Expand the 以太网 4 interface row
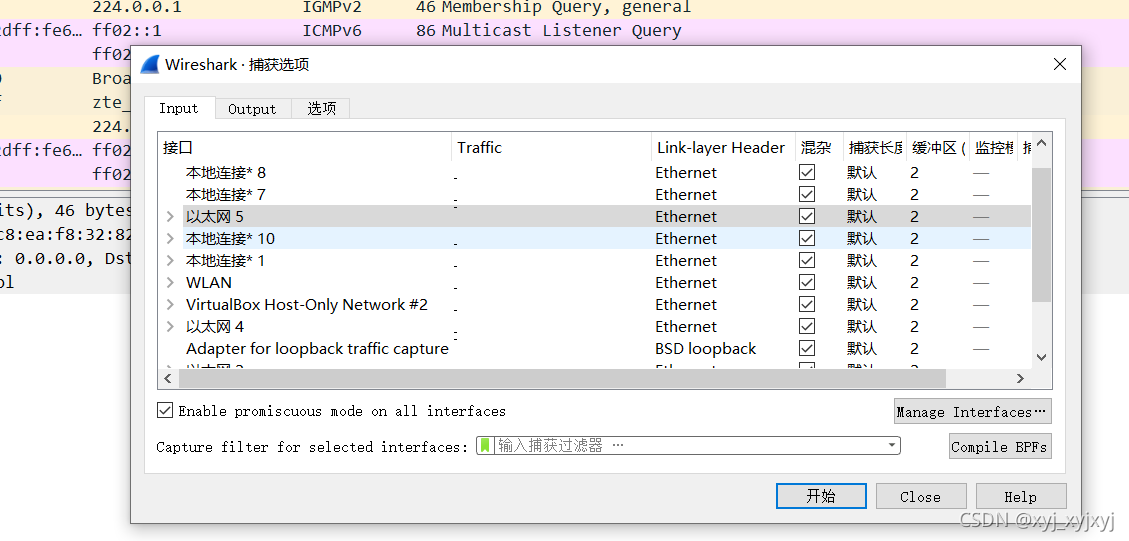 pos(170,326)
